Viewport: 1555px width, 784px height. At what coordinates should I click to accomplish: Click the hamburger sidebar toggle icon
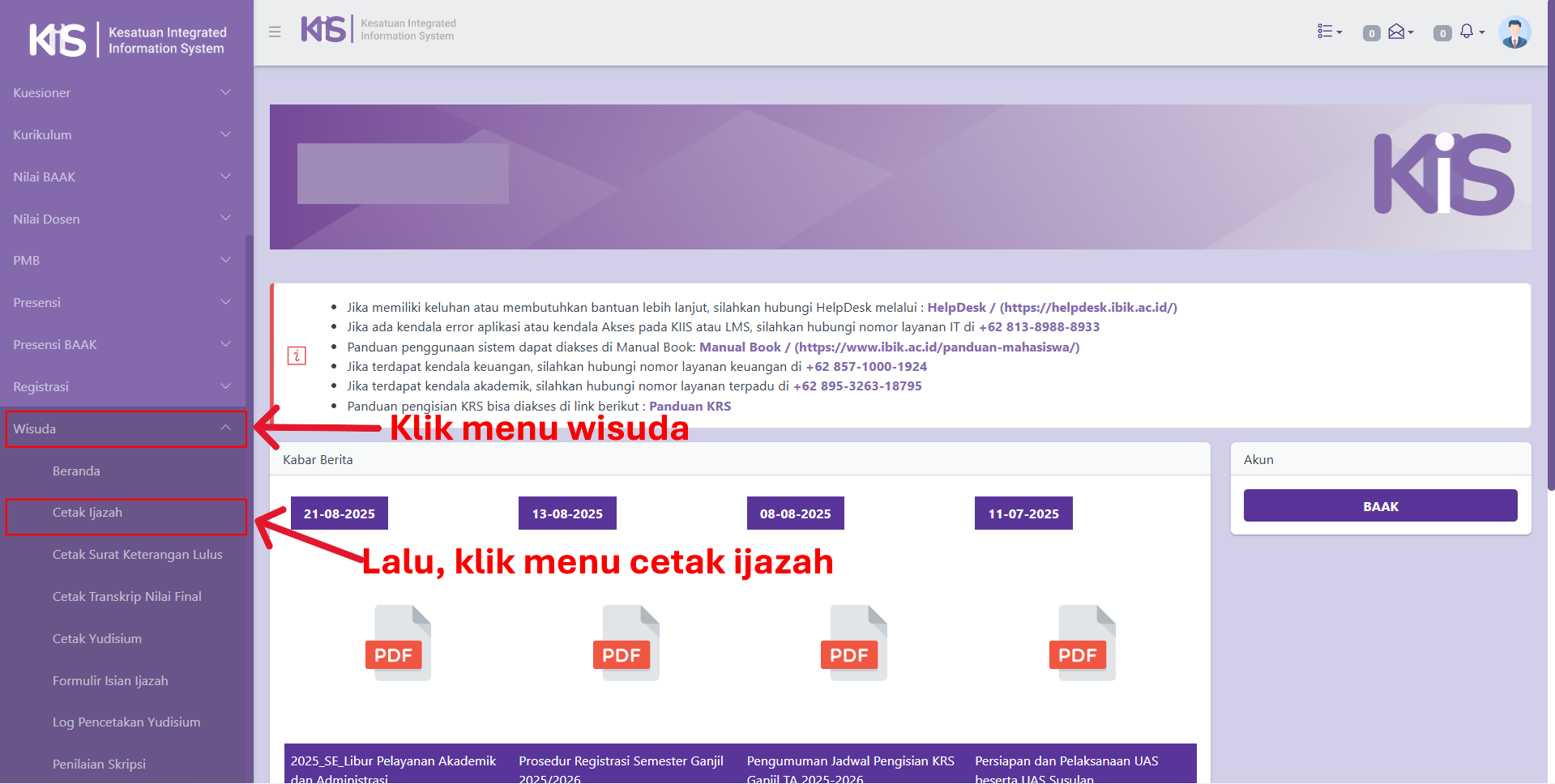(x=275, y=32)
